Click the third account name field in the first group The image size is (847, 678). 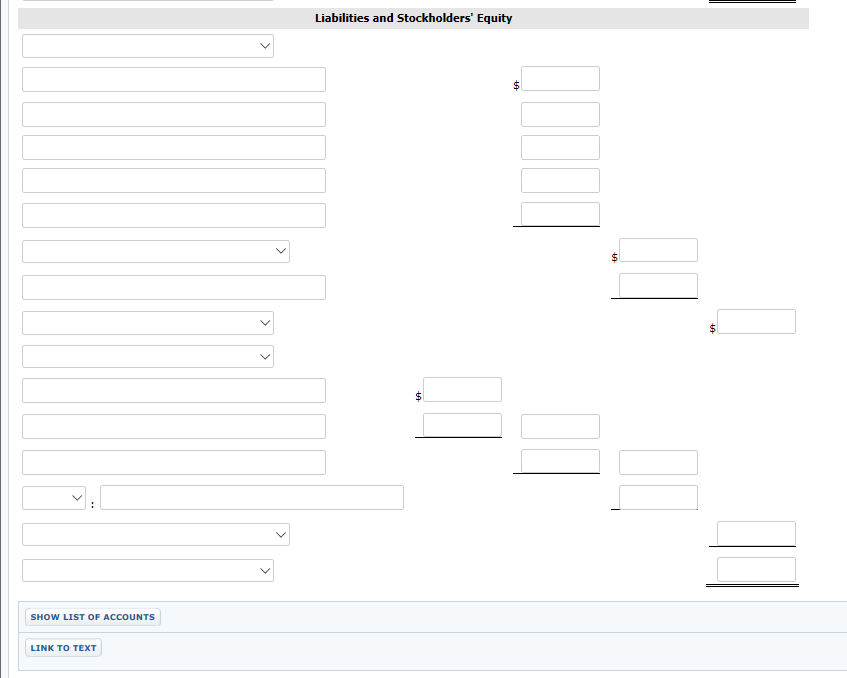174,147
